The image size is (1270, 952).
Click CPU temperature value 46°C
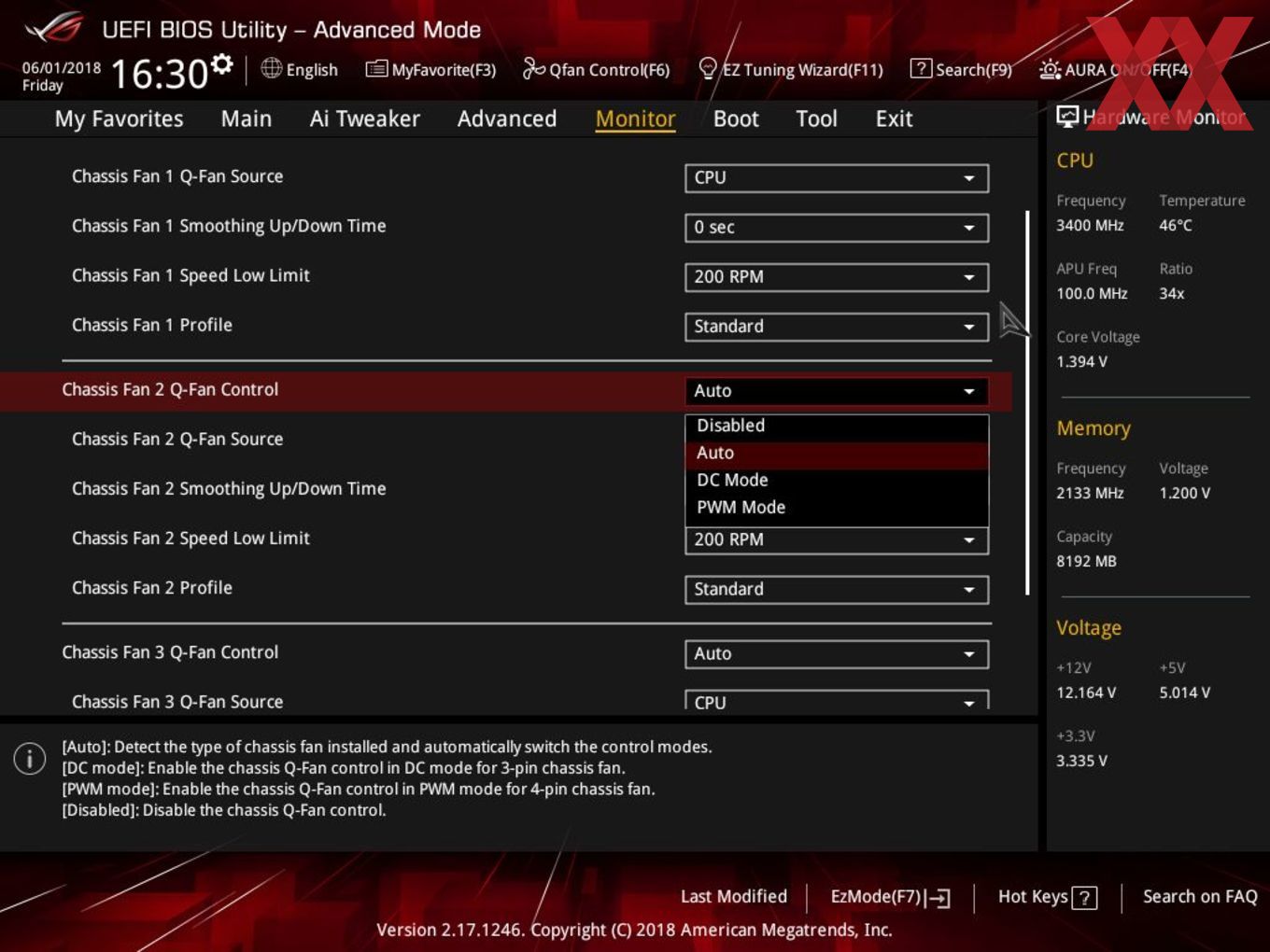(x=1176, y=225)
